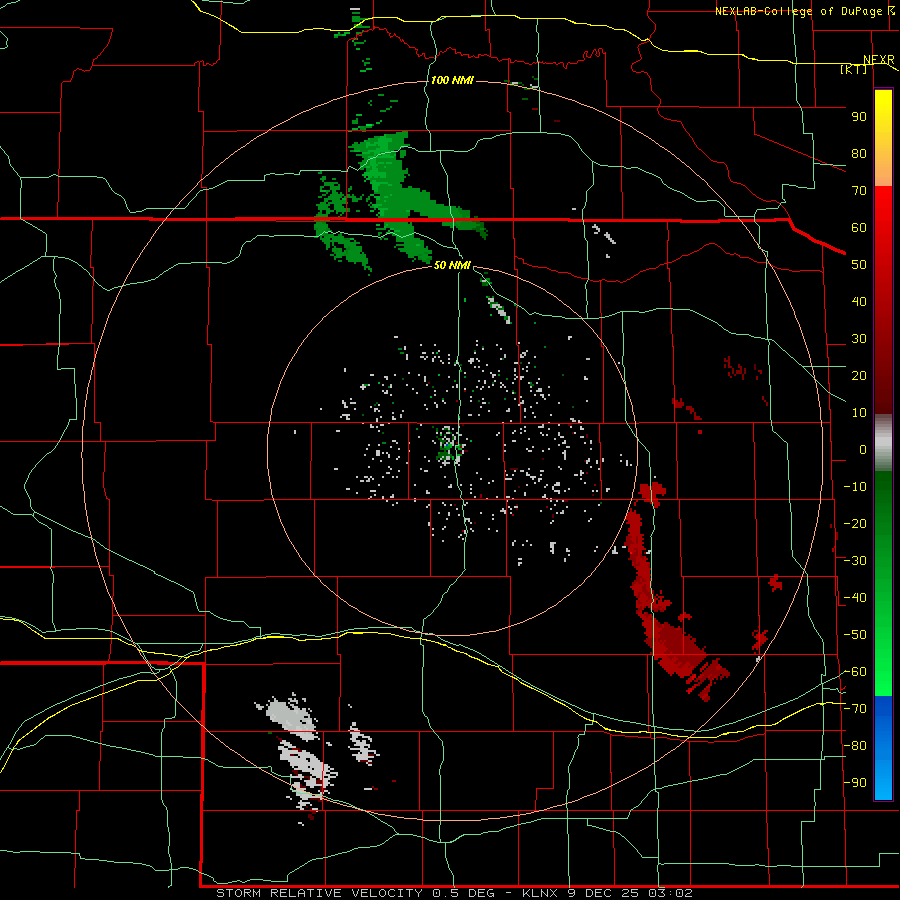Viewport: 900px width, 900px height.
Task: Click the blue bottom segment of velocity scale
Action: pos(883,748)
